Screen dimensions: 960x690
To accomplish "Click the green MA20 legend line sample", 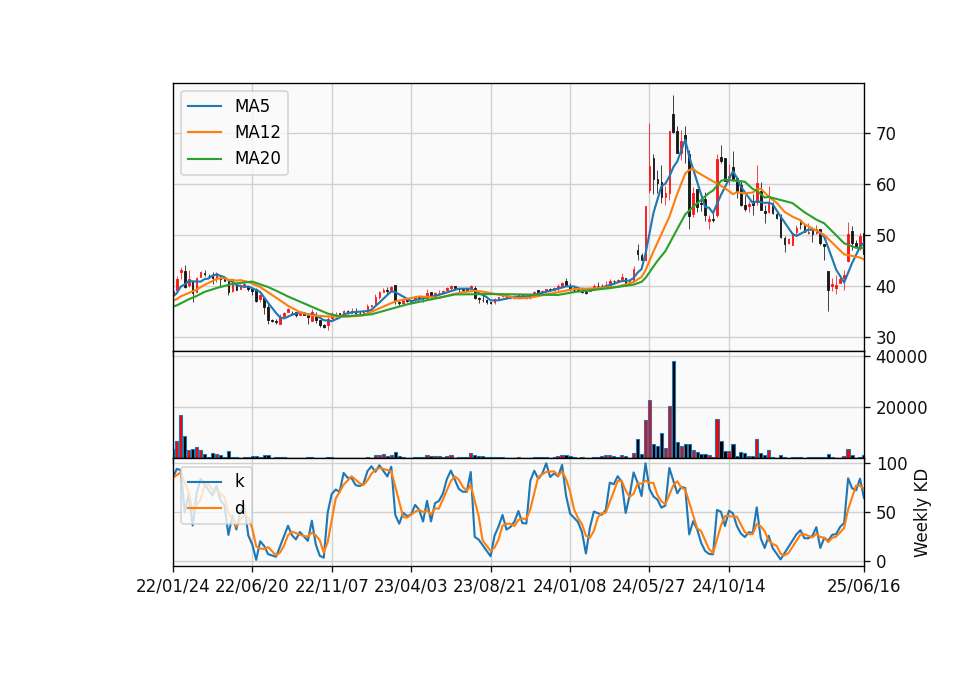I will click(204, 159).
